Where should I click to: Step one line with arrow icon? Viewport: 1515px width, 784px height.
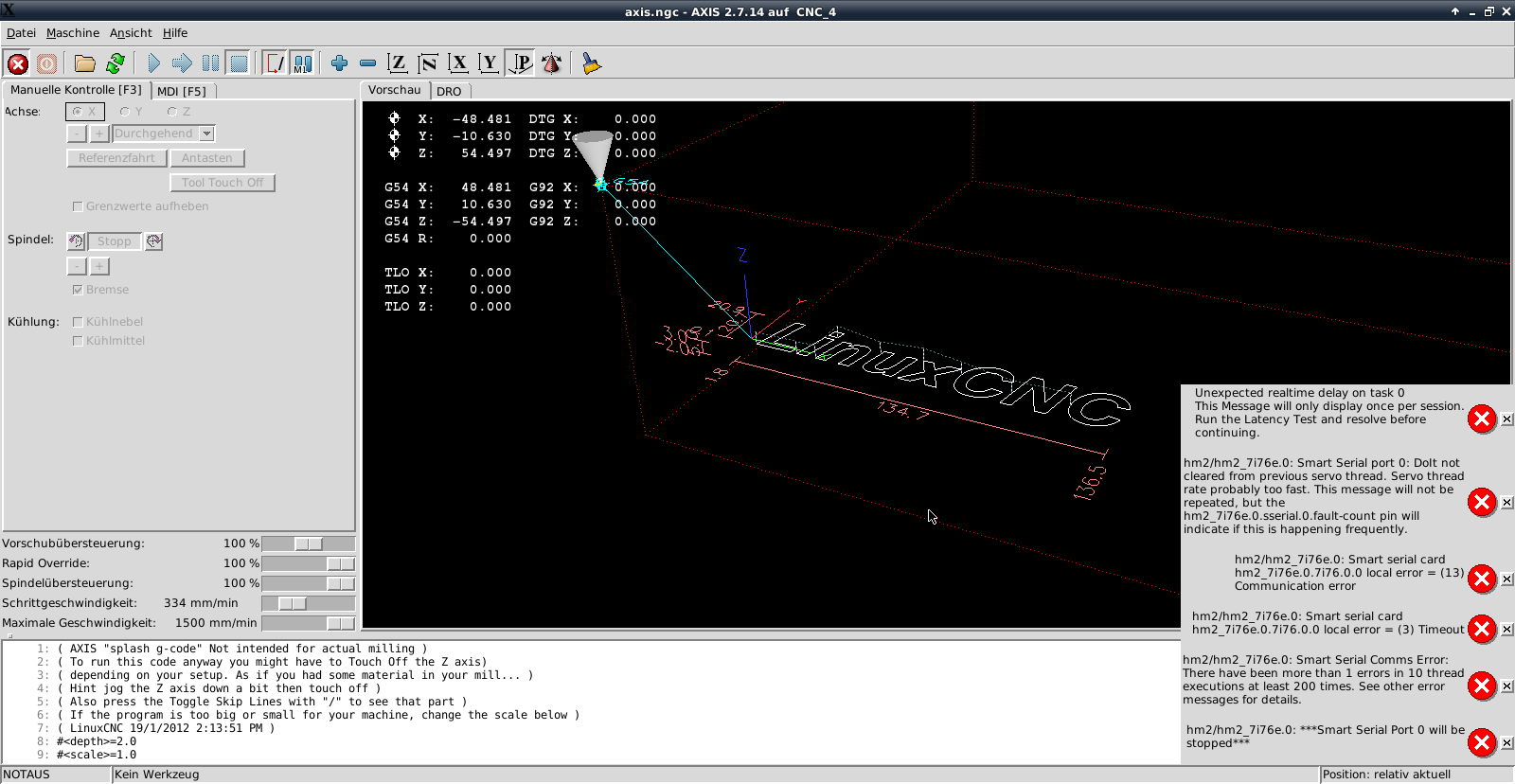pos(182,63)
